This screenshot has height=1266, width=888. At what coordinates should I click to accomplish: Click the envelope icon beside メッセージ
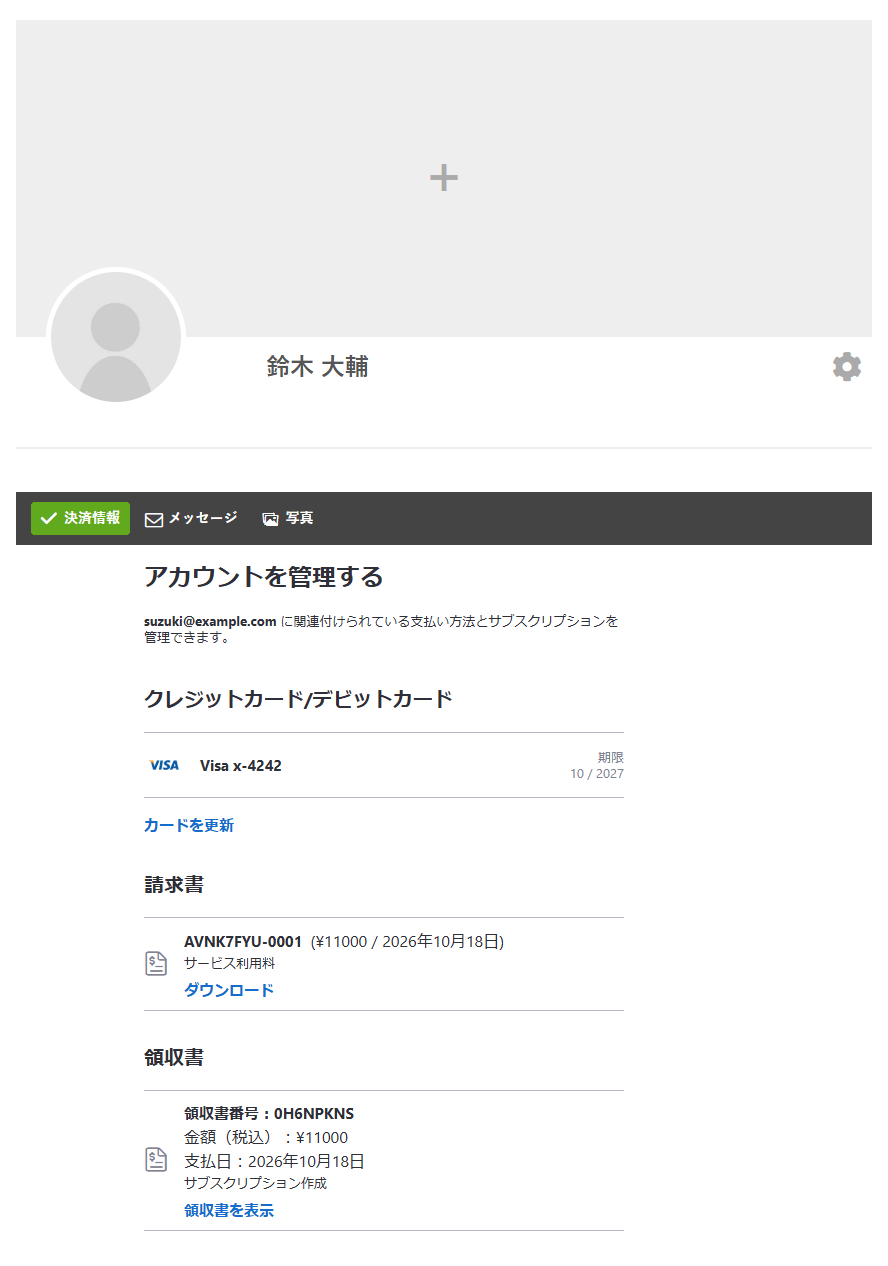tap(154, 519)
